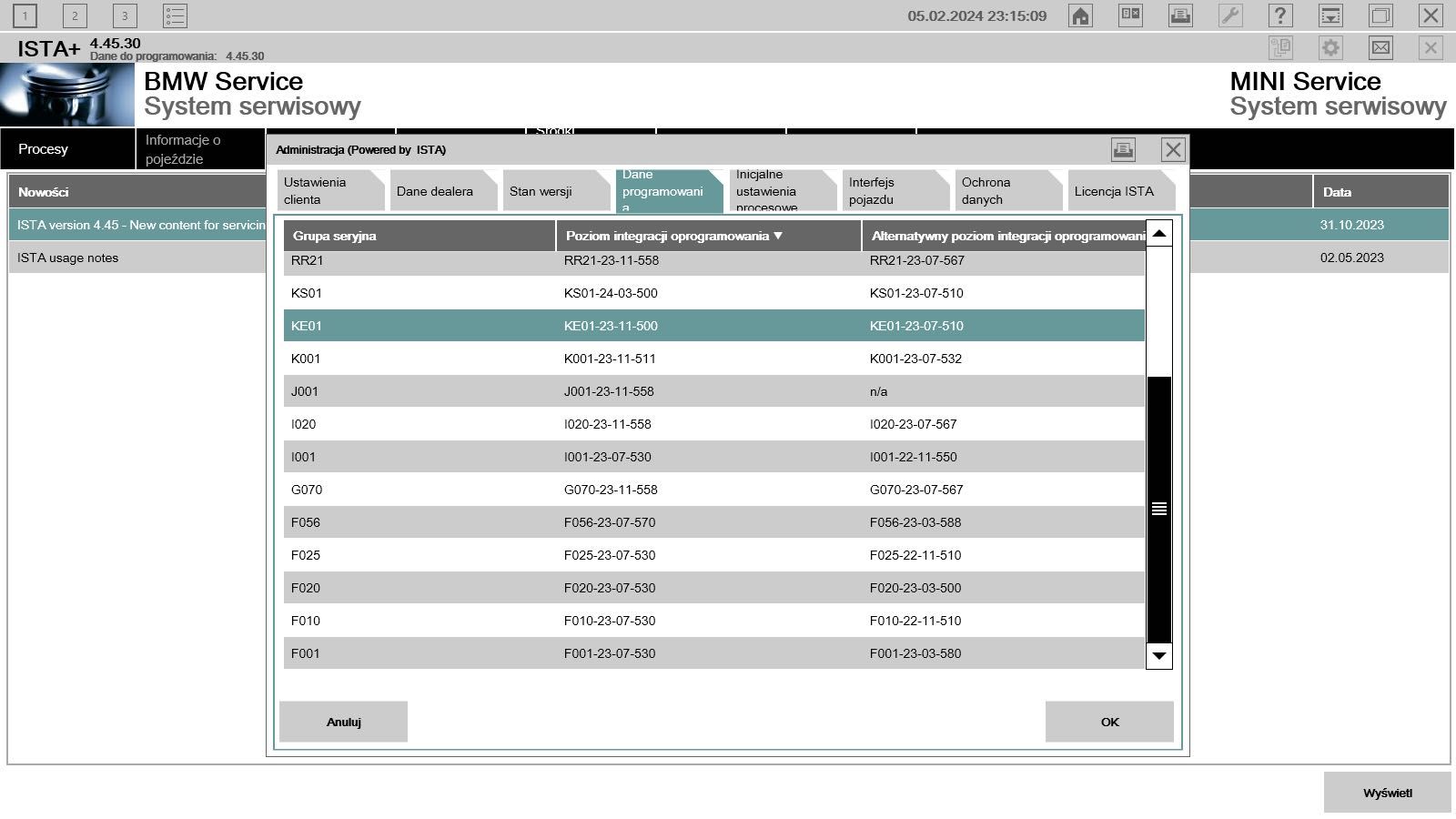Select the KS01 series group row
1456x819 pixels.
tap(714, 293)
